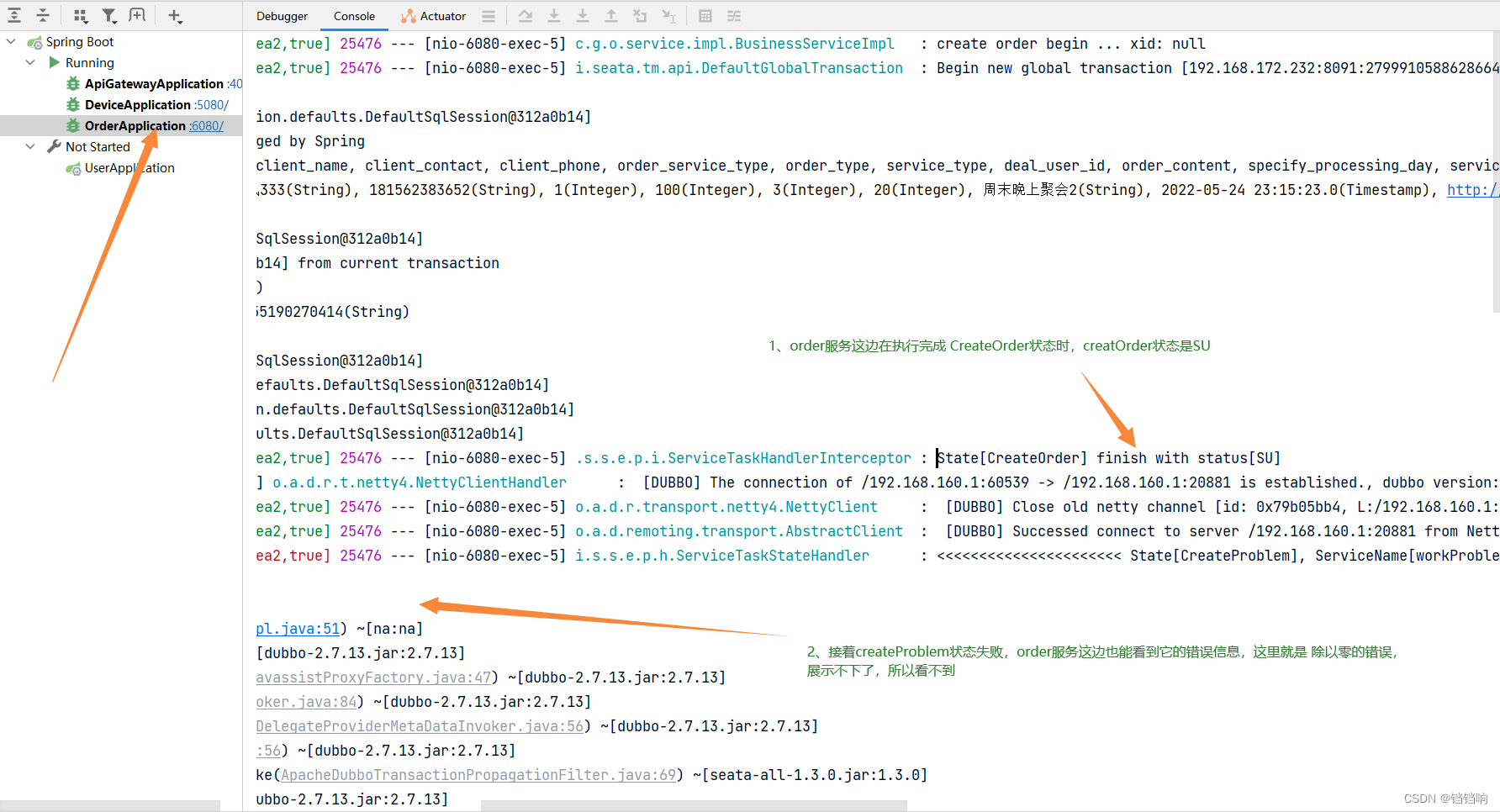Click the Evaluate Expression calculator icon
The height and width of the screenshot is (812, 1500).
click(705, 16)
